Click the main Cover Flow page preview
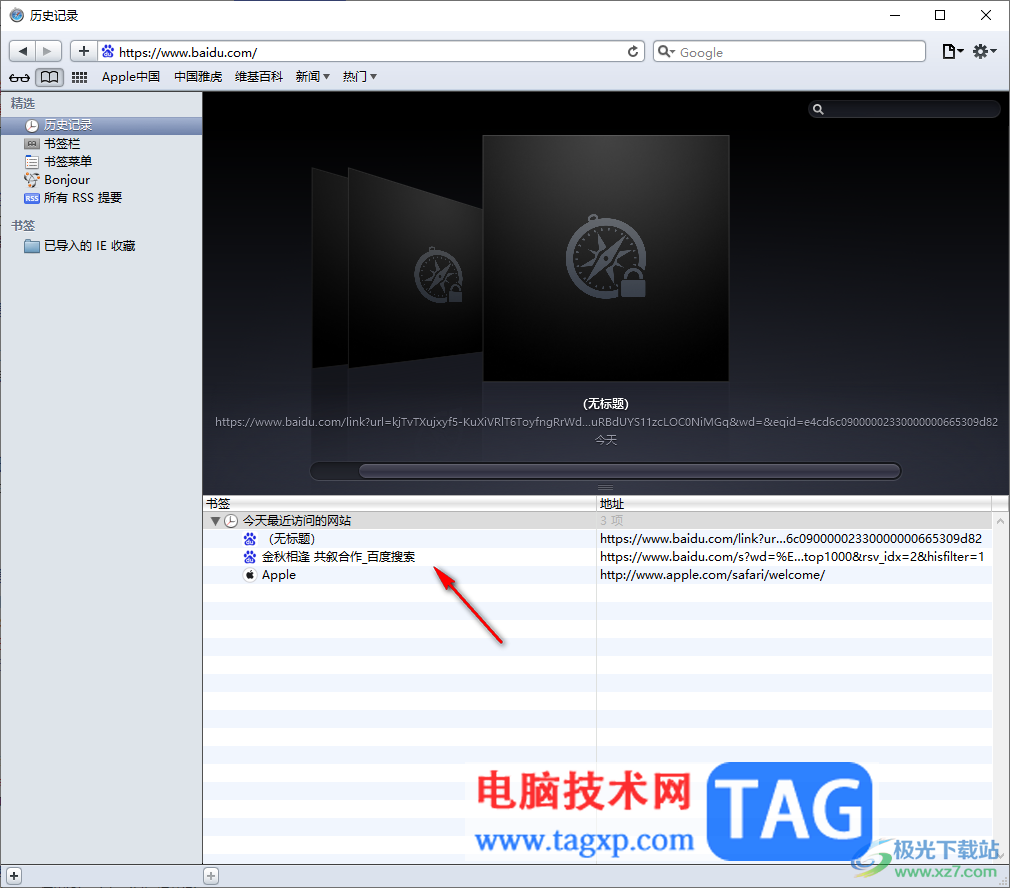The width and height of the screenshot is (1010, 888). (x=605, y=258)
